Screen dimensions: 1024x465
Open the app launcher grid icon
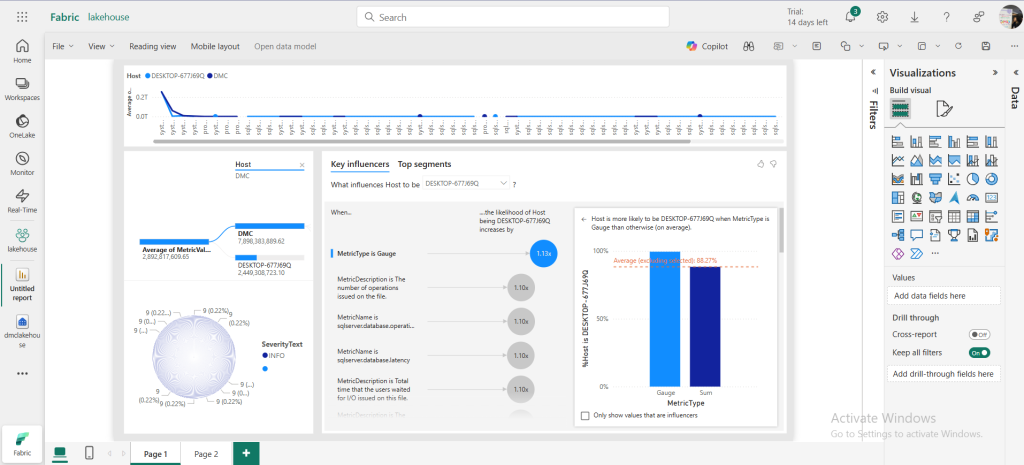pyautogui.click(x=22, y=17)
